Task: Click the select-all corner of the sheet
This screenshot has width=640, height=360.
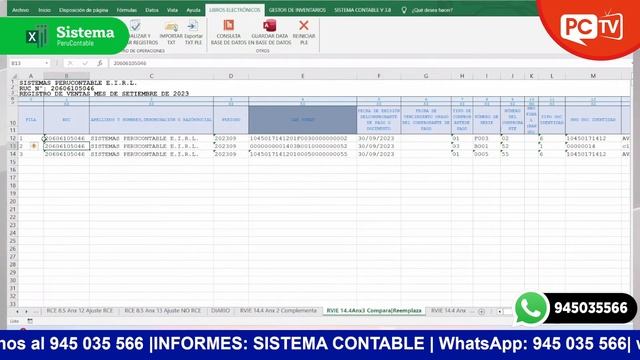Action: 13,76
